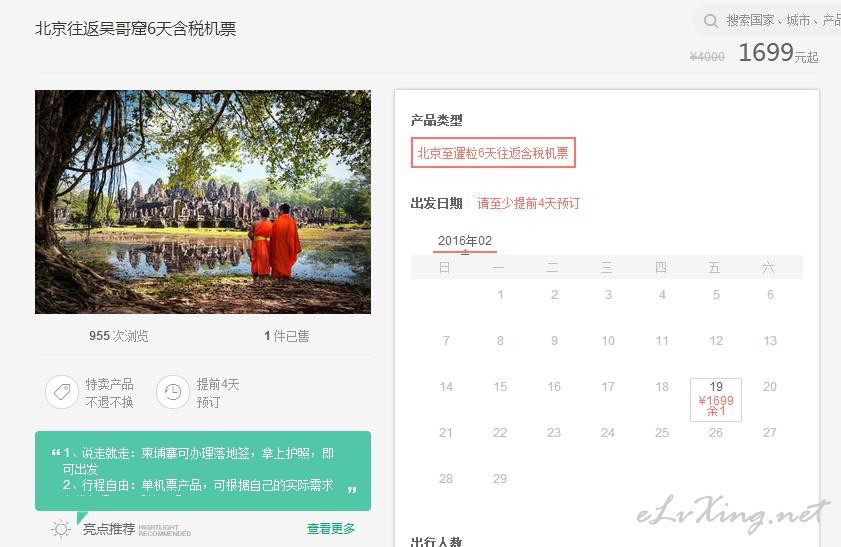Click the opening quote mark in green box
This screenshot has width=841, height=547.
pyautogui.click(x=56, y=454)
